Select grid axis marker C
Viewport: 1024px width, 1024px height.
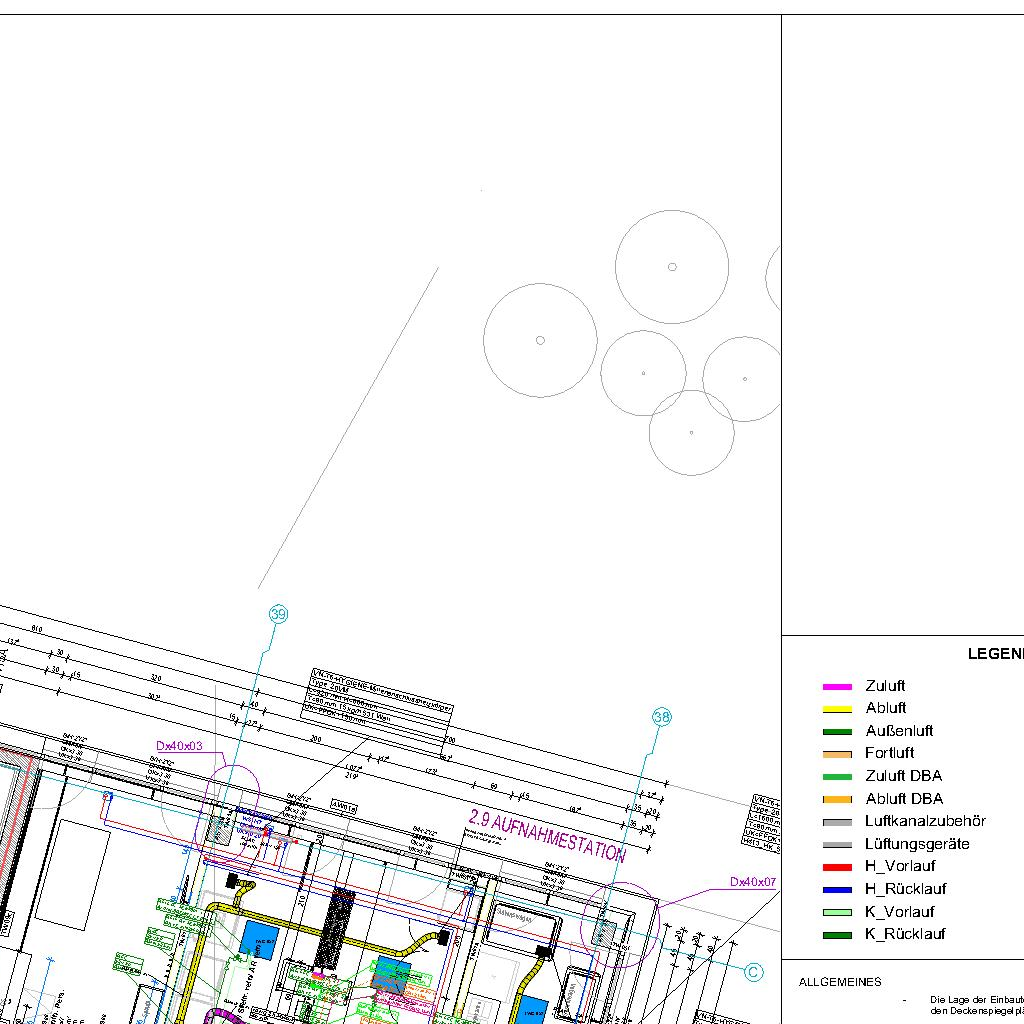[754, 971]
